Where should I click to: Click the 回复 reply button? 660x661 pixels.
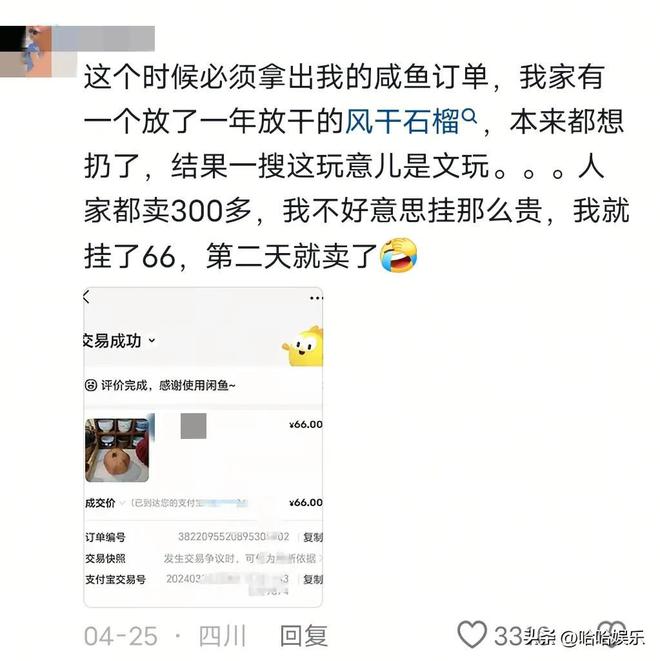[x=304, y=636]
